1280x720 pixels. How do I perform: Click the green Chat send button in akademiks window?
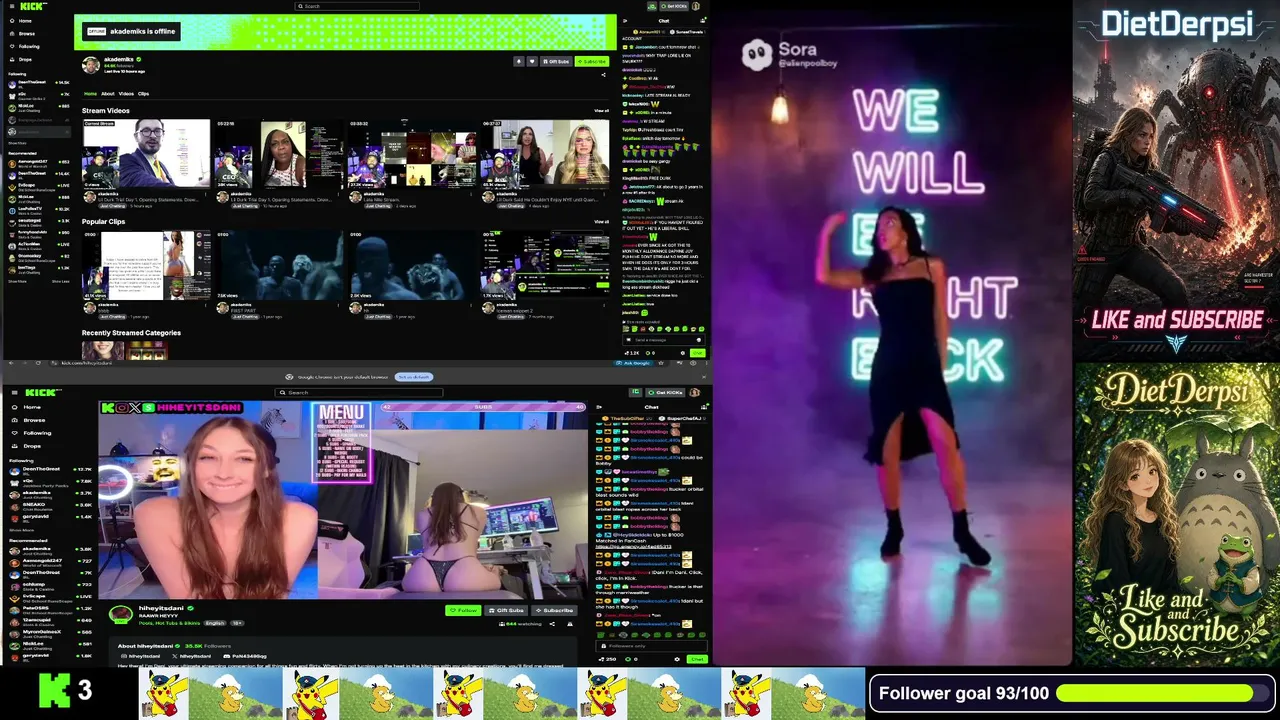point(697,353)
